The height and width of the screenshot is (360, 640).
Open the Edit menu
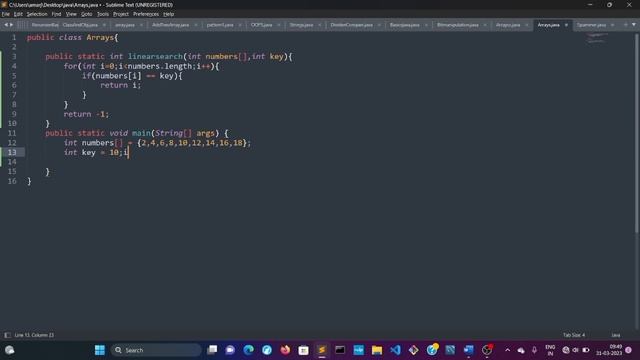pos(18,14)
